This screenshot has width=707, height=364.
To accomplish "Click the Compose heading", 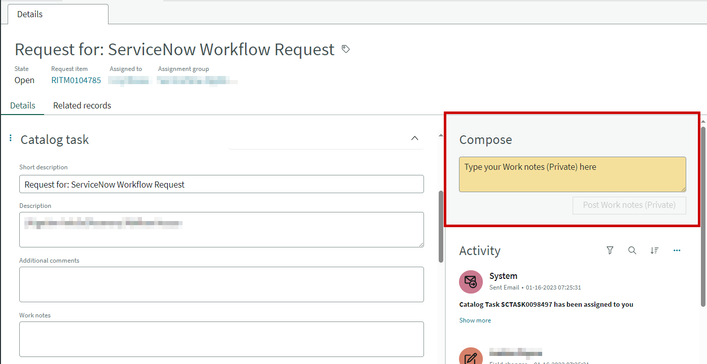I will click(485, 140).
